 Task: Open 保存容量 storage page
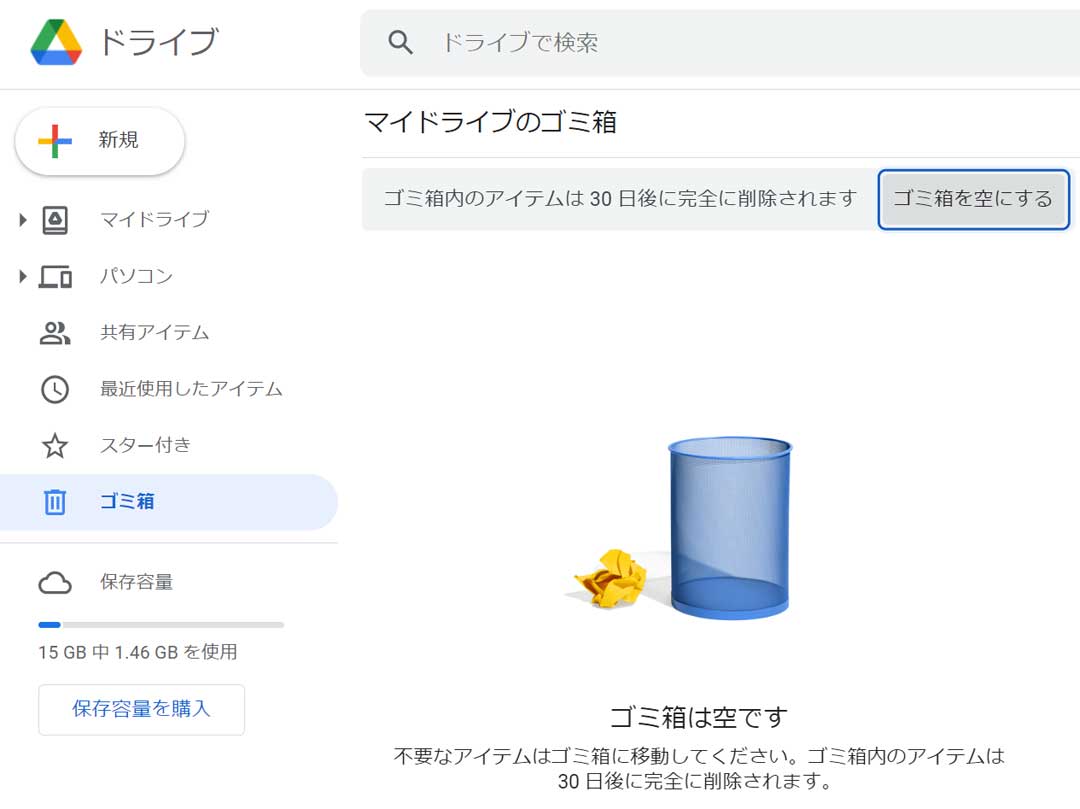tap(136, 582)
